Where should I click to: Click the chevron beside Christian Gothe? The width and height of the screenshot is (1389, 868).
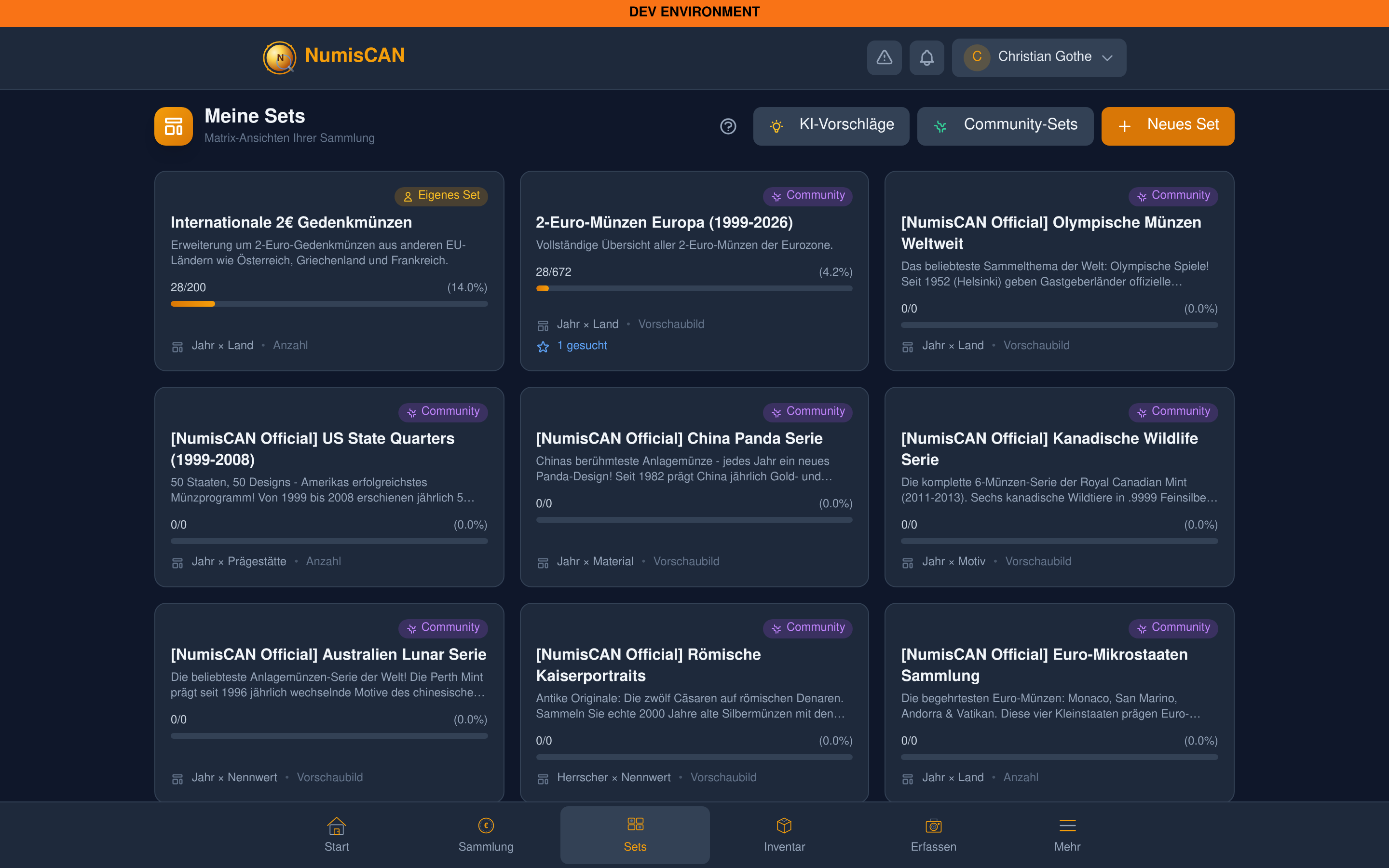[1108, 57]
